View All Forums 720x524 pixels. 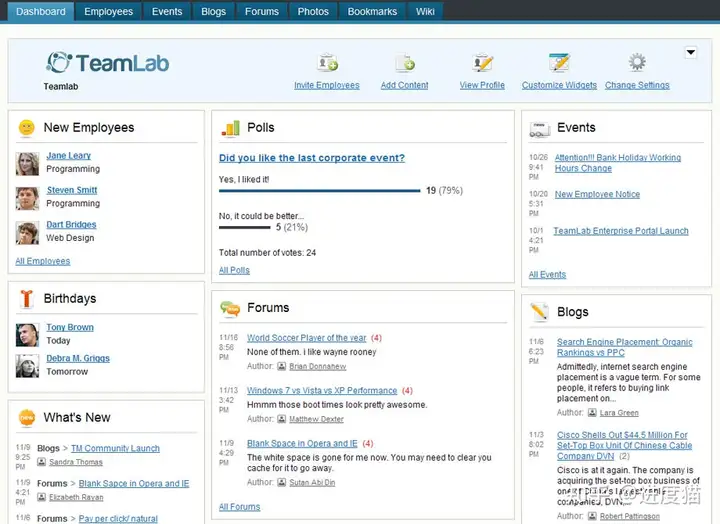240,507
